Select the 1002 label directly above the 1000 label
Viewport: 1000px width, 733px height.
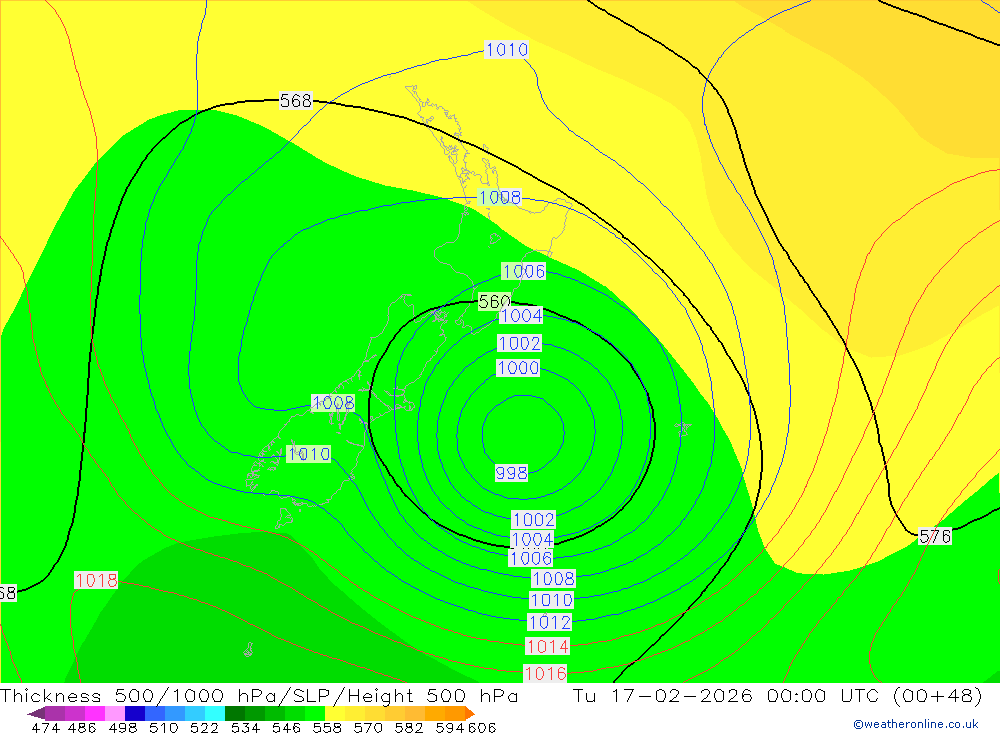(x=519, y=343)
